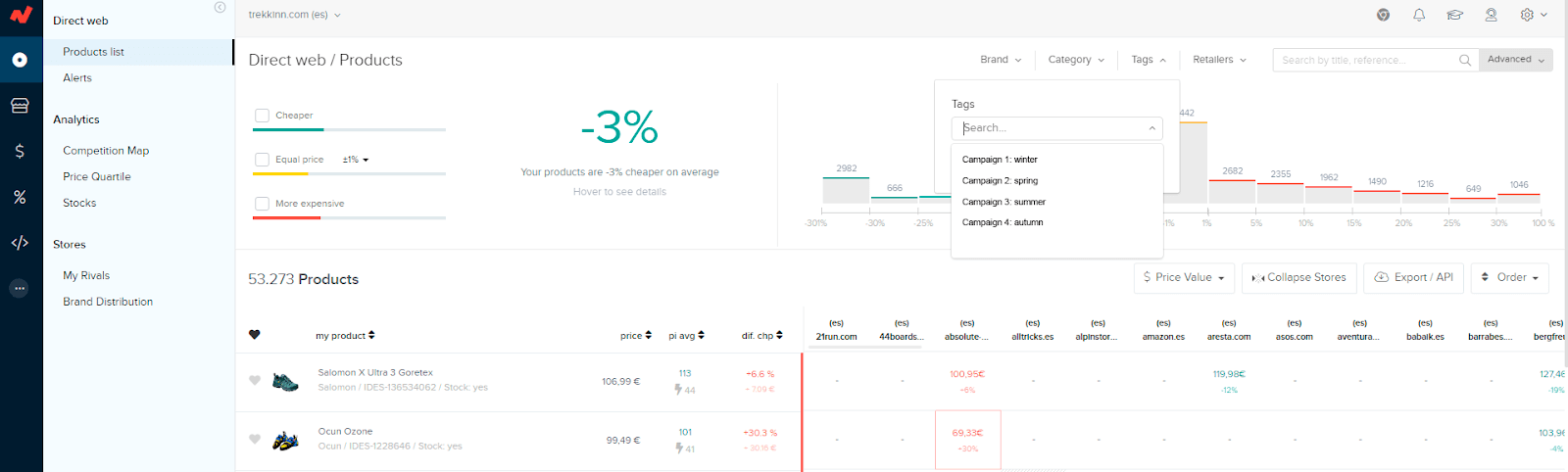Open My Rivals stores page

(86, 276)
